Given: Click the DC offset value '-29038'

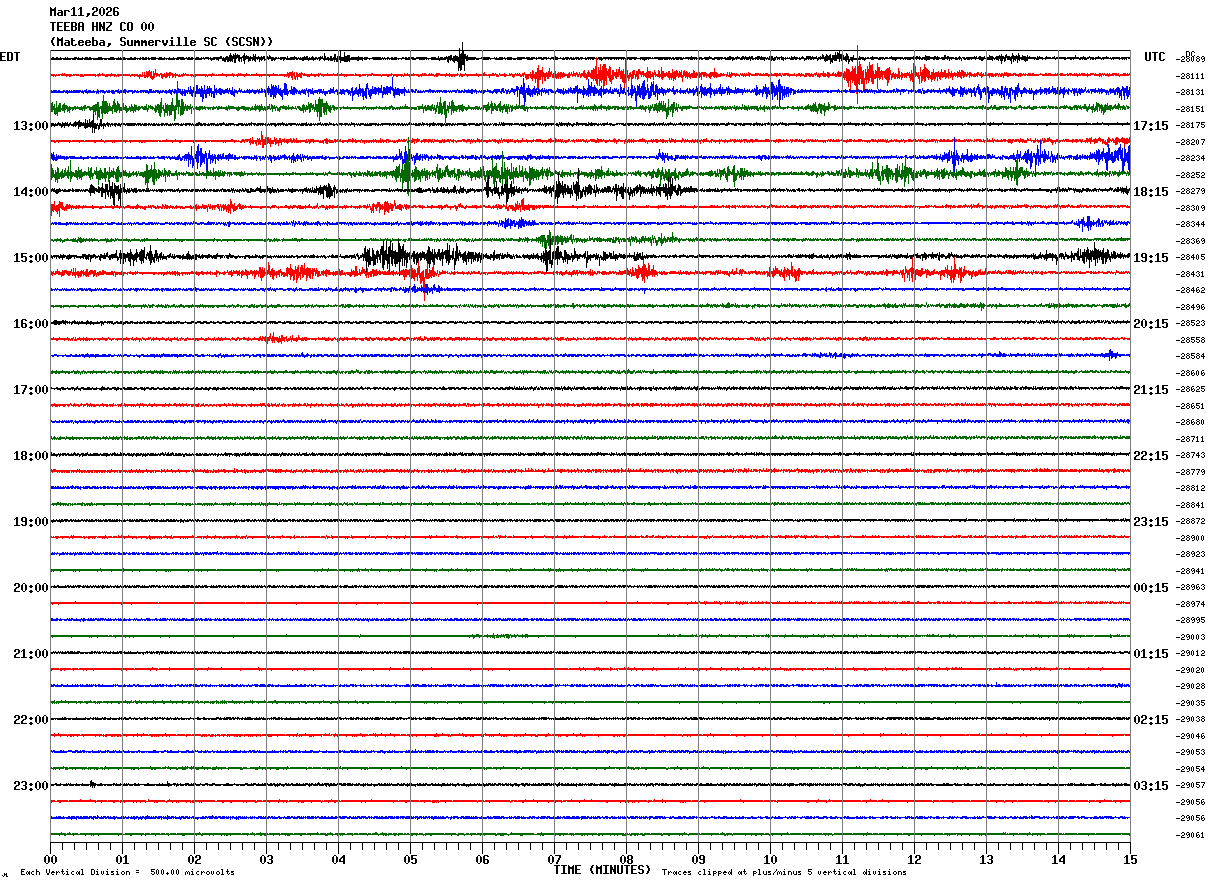Looking at the screenshot, I should pos(1191,719).
